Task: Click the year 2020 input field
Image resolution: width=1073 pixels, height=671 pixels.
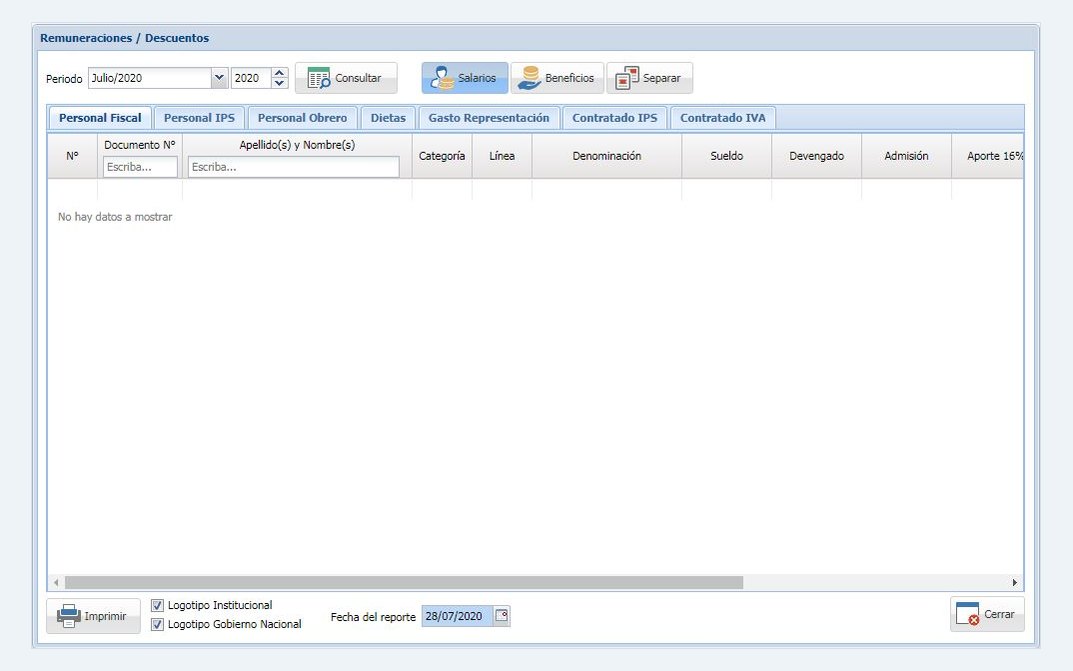Action: (251, 78)
